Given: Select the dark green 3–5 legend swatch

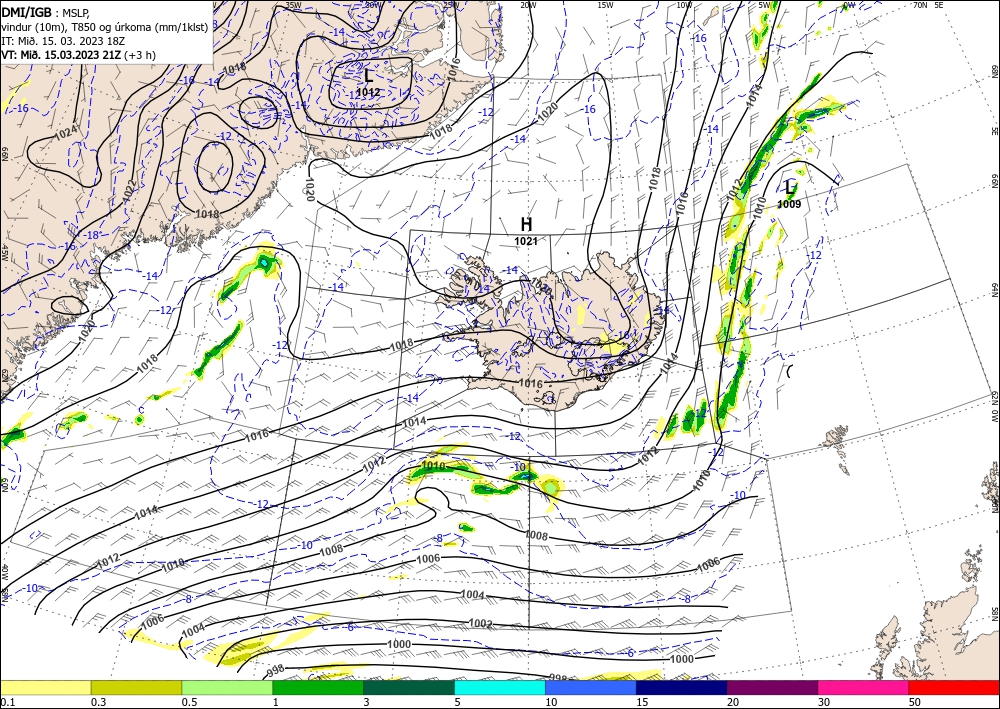Looking at the screenshot, I should coord(409,687).
